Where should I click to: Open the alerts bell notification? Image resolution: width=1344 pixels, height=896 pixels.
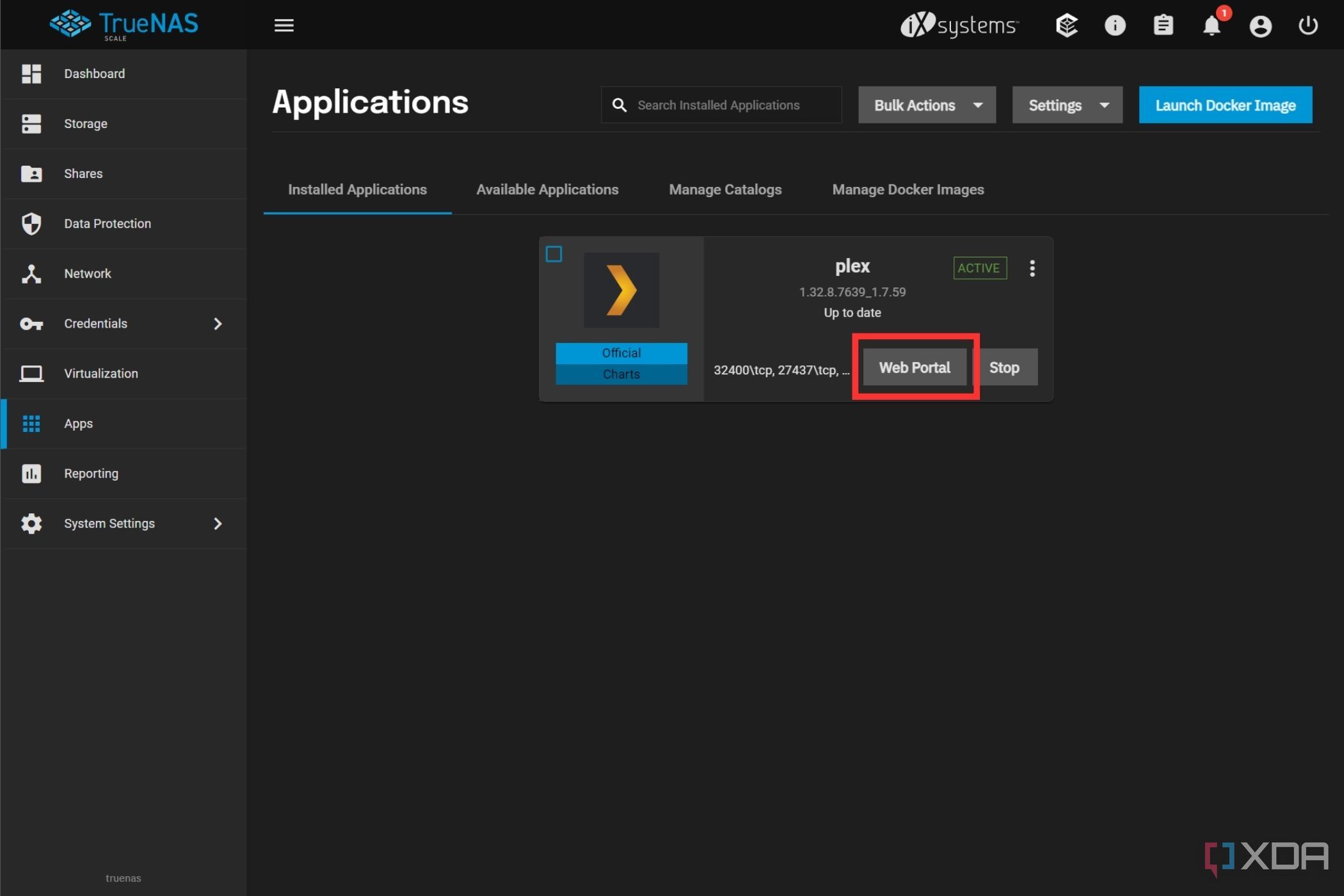(x=1212, y=25)
